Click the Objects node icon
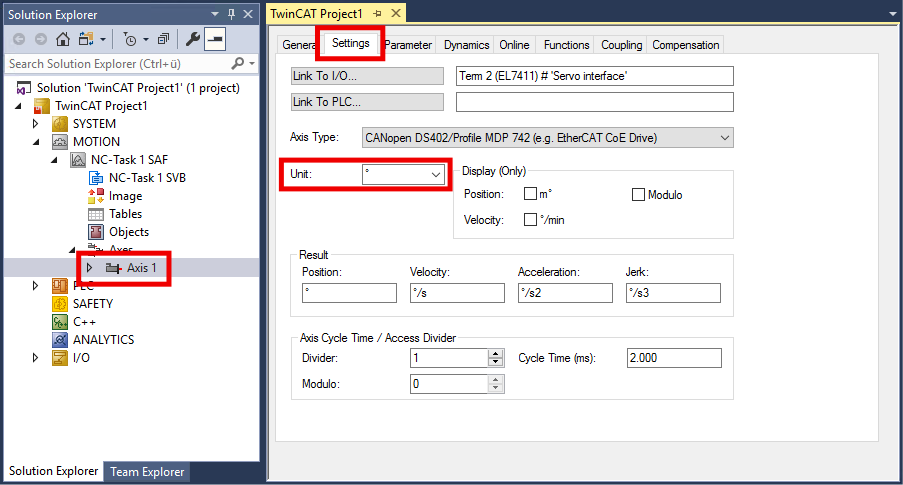Viewport: 903px width, 485px height. 96,232
